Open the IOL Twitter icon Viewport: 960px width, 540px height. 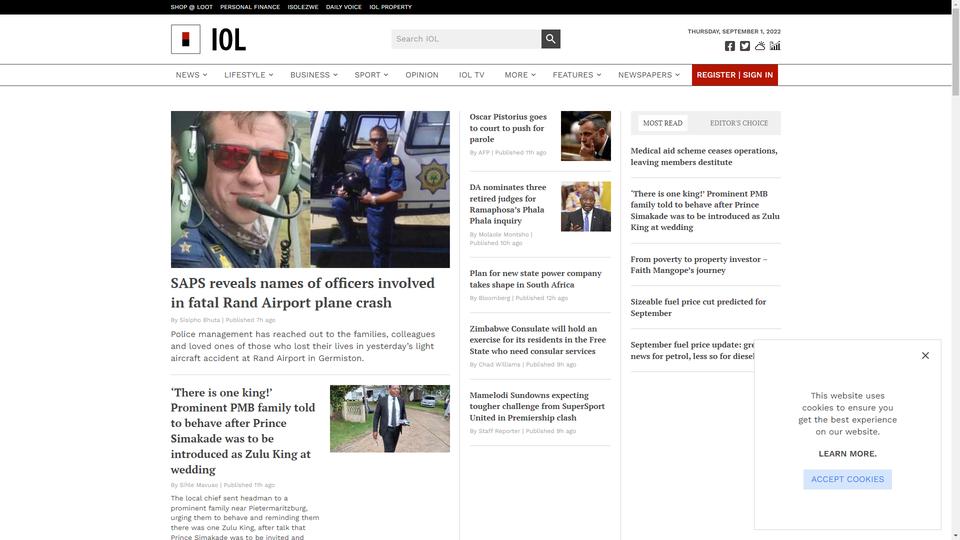click(744, 46)
